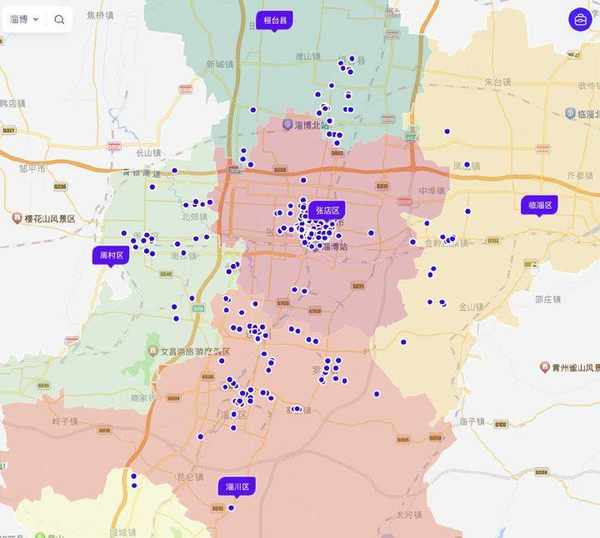Image resolution: width=600 pixels, height=538 pixels.
Task: Open the 淄博 city selector dropdown
Action: (24, 19)
